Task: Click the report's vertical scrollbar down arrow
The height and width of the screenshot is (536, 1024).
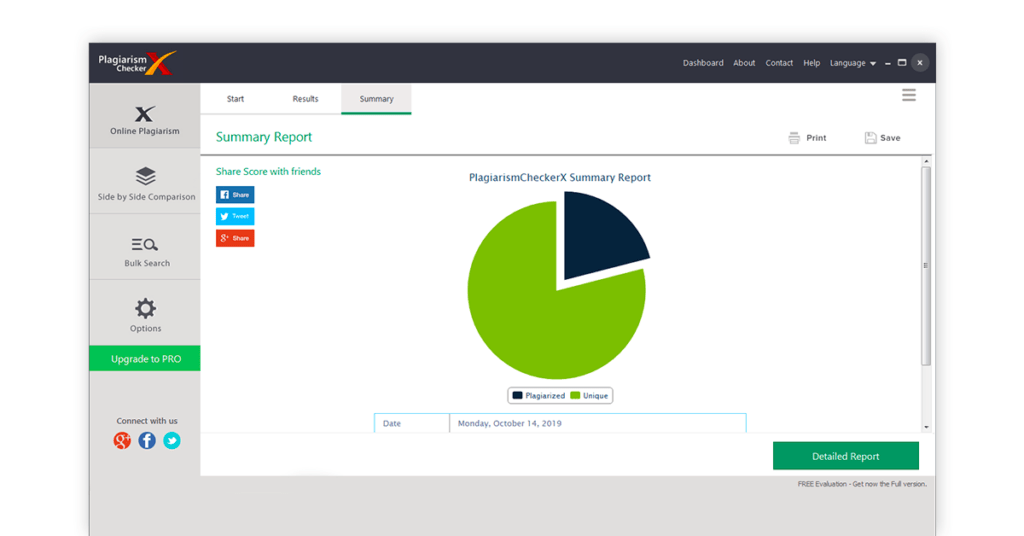Action: tap(926, 427)
